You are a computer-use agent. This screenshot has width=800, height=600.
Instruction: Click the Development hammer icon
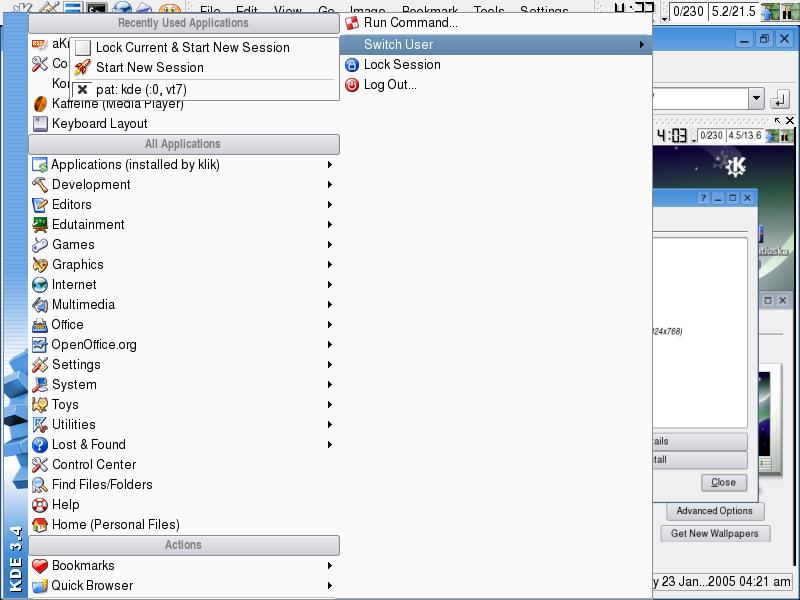coord(40,185)
